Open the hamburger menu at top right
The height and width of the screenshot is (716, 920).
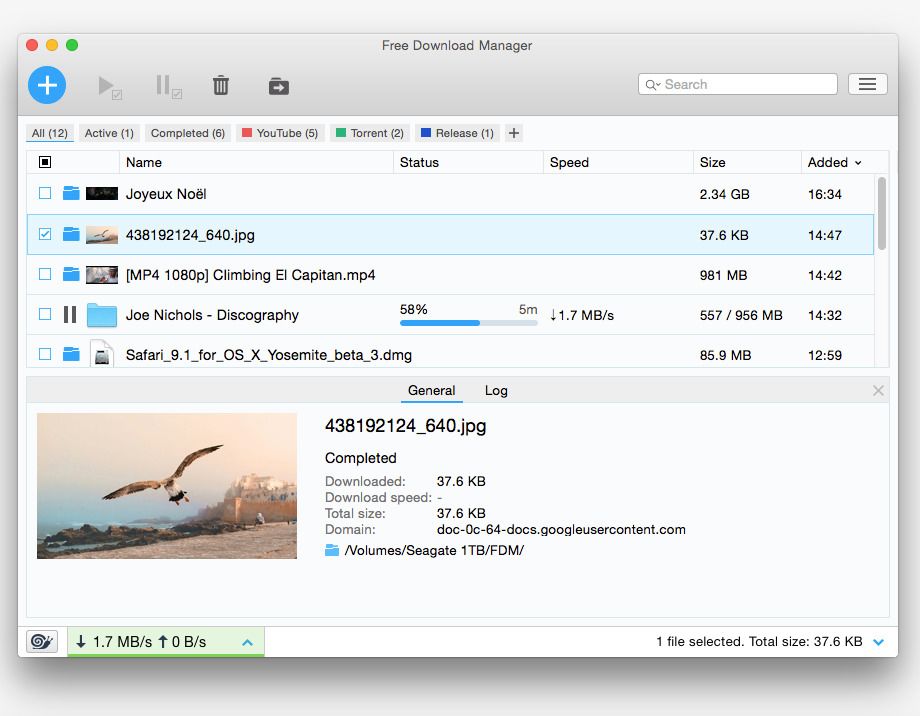coord(867,84)
